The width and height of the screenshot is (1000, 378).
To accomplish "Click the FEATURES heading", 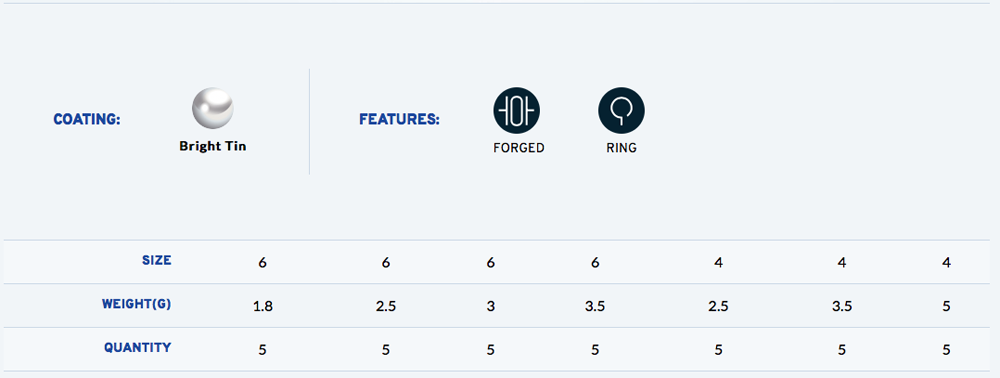I will pyautogui.click(x=399, y=119).
